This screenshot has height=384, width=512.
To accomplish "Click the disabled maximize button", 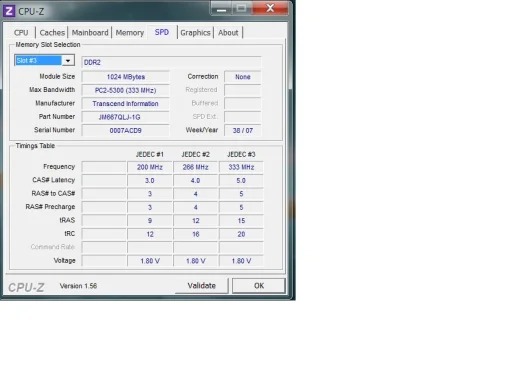I will tap(242, 8).
